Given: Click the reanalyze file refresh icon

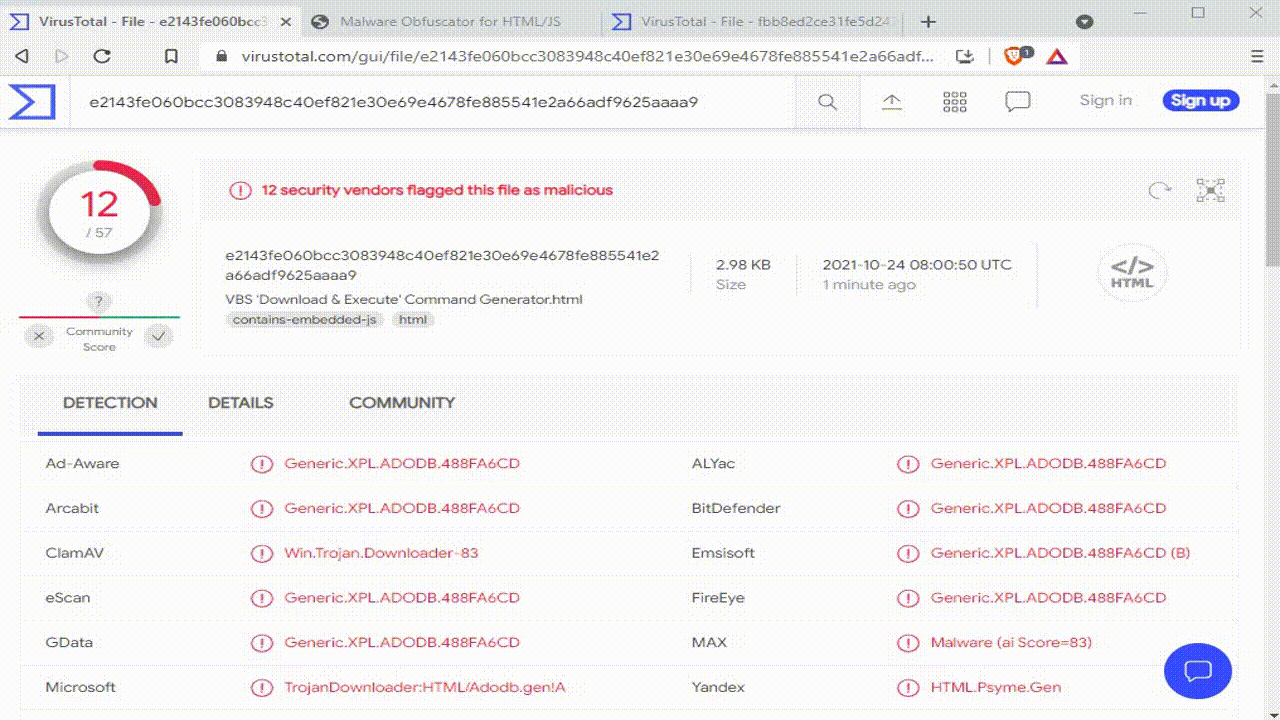Looking at the screenshot, I should (x=1160, y=190).
